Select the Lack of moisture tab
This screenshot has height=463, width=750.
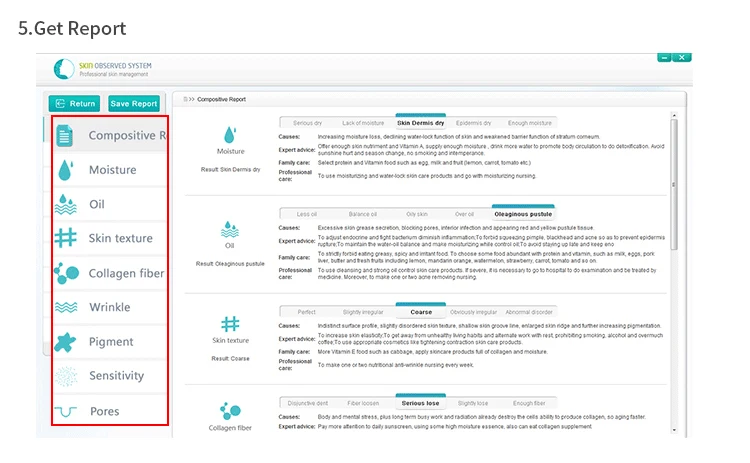pos(363,123)
